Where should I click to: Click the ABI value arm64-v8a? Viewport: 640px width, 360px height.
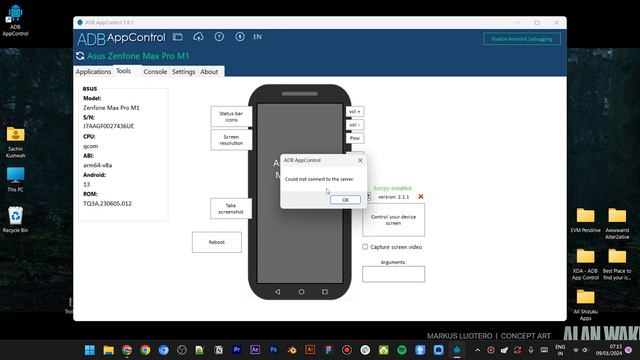[x=98, y=165]
